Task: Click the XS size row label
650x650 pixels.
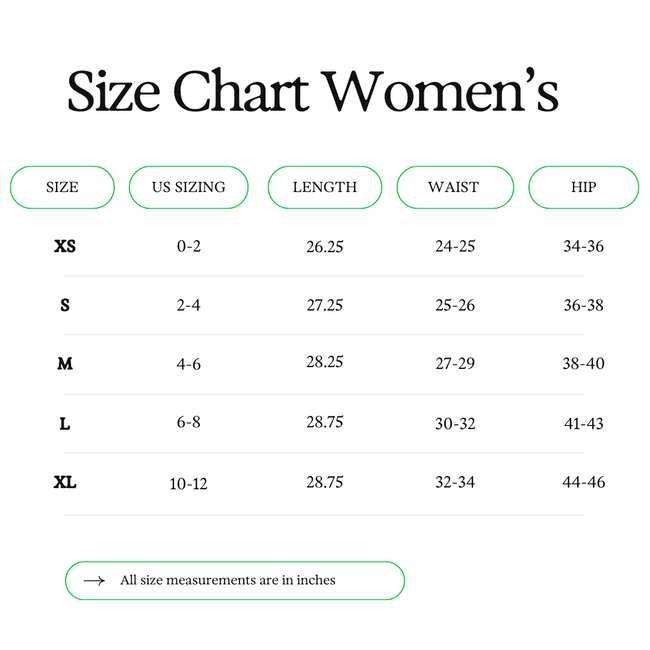Action: click(x=65, y=246)
